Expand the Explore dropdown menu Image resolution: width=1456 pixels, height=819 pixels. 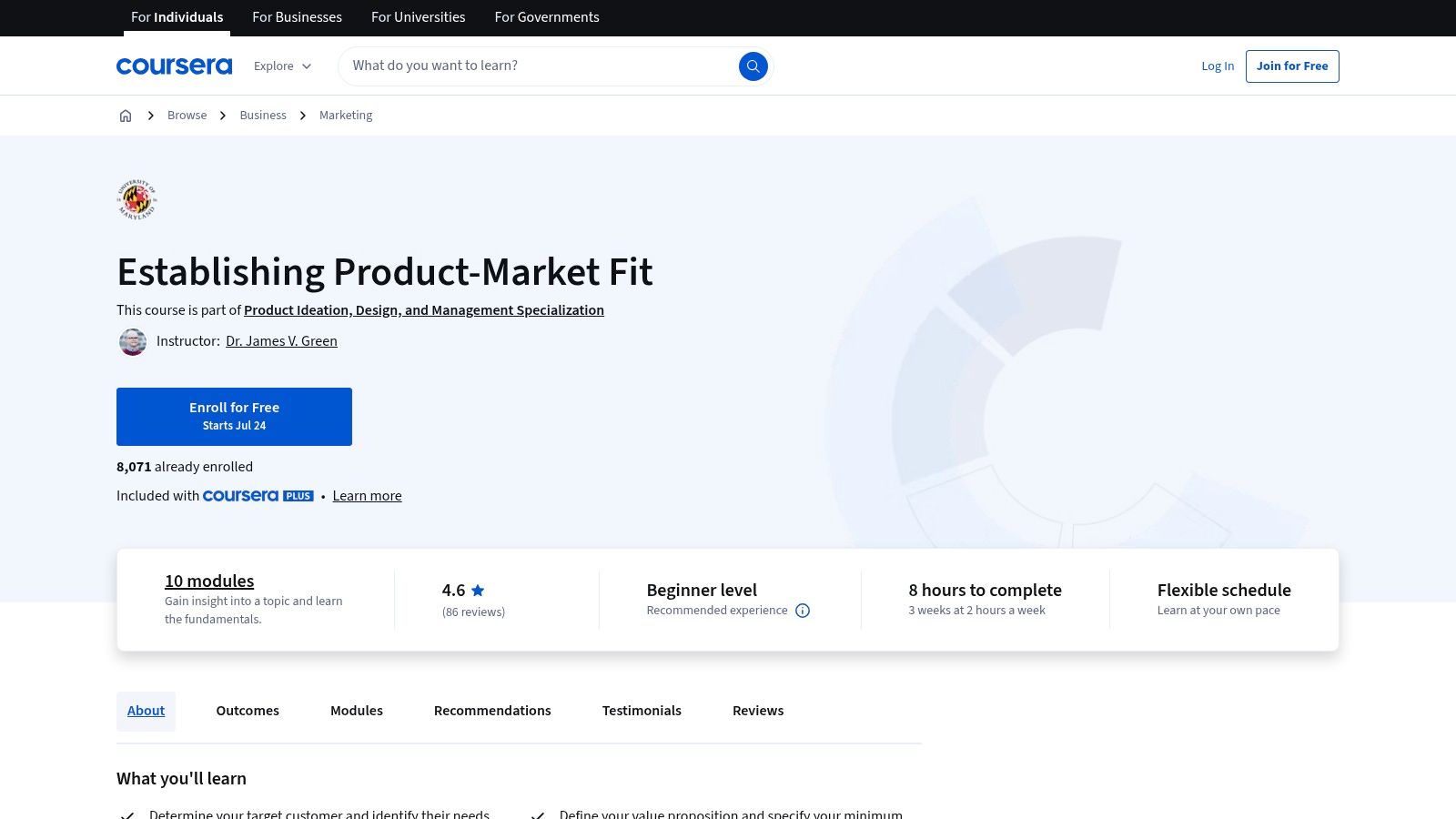(282, 66)
